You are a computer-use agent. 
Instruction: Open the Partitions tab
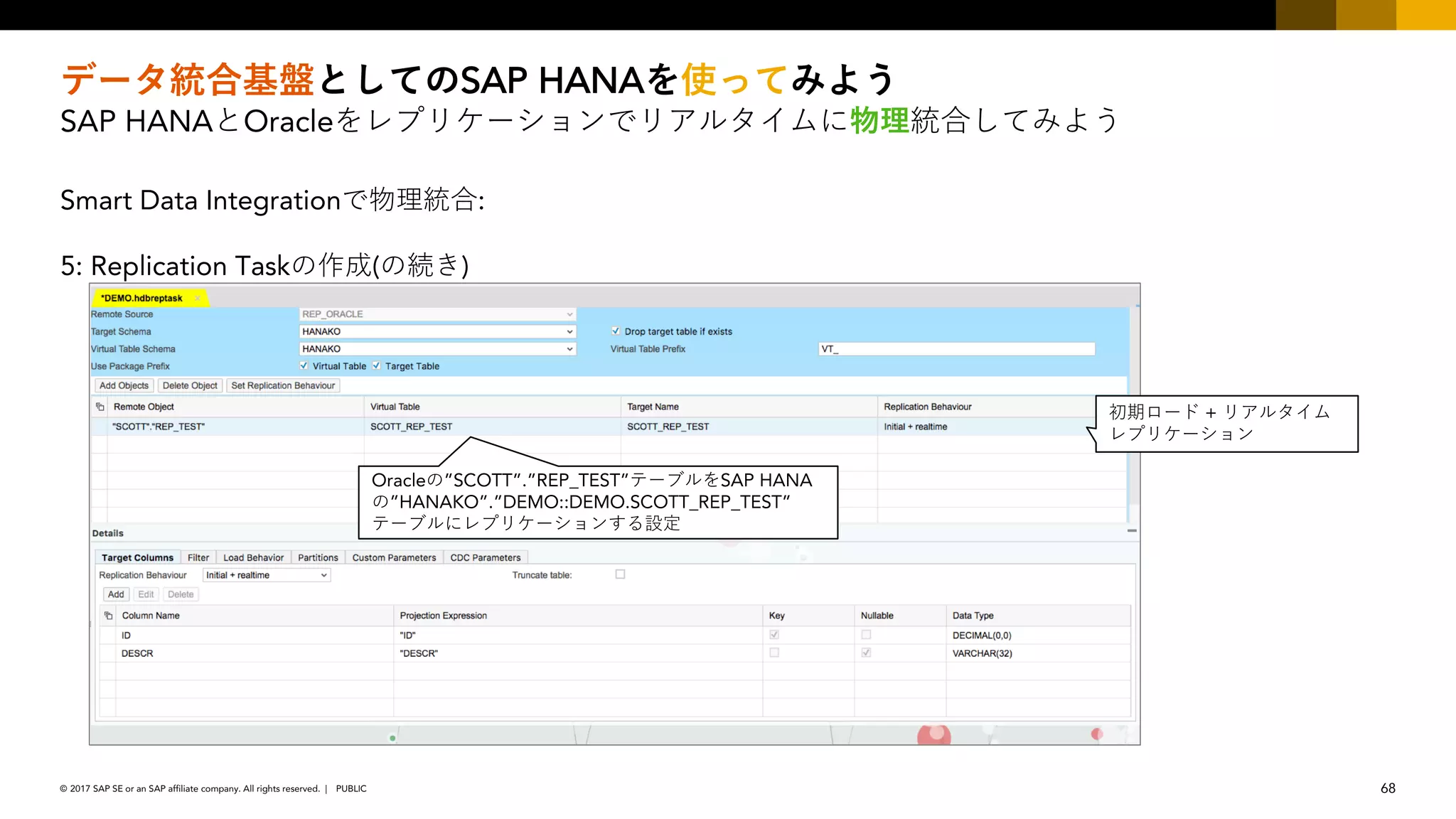[318, 558]
